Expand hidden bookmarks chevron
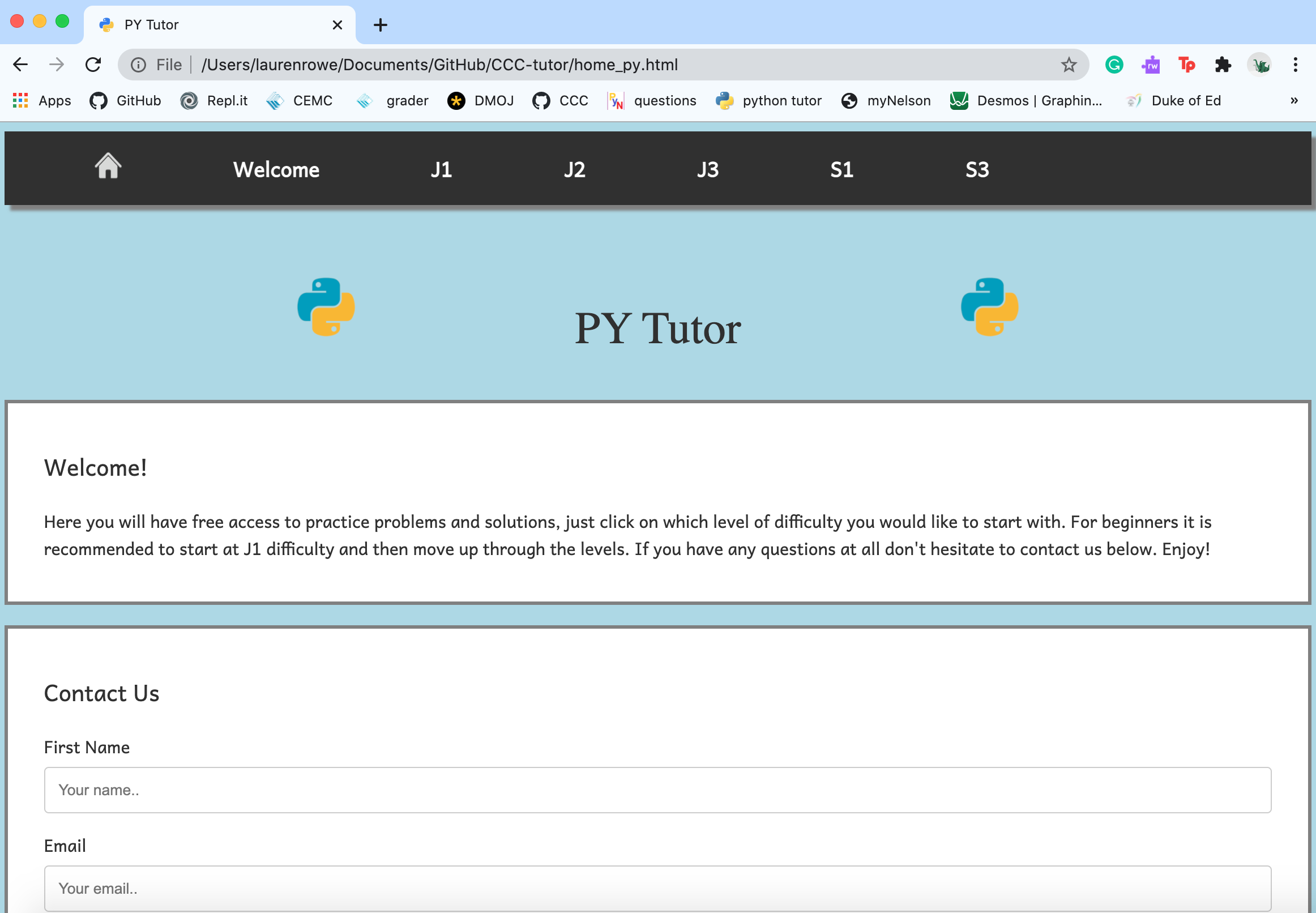 pyautogui.click(x=1294, y=101)
